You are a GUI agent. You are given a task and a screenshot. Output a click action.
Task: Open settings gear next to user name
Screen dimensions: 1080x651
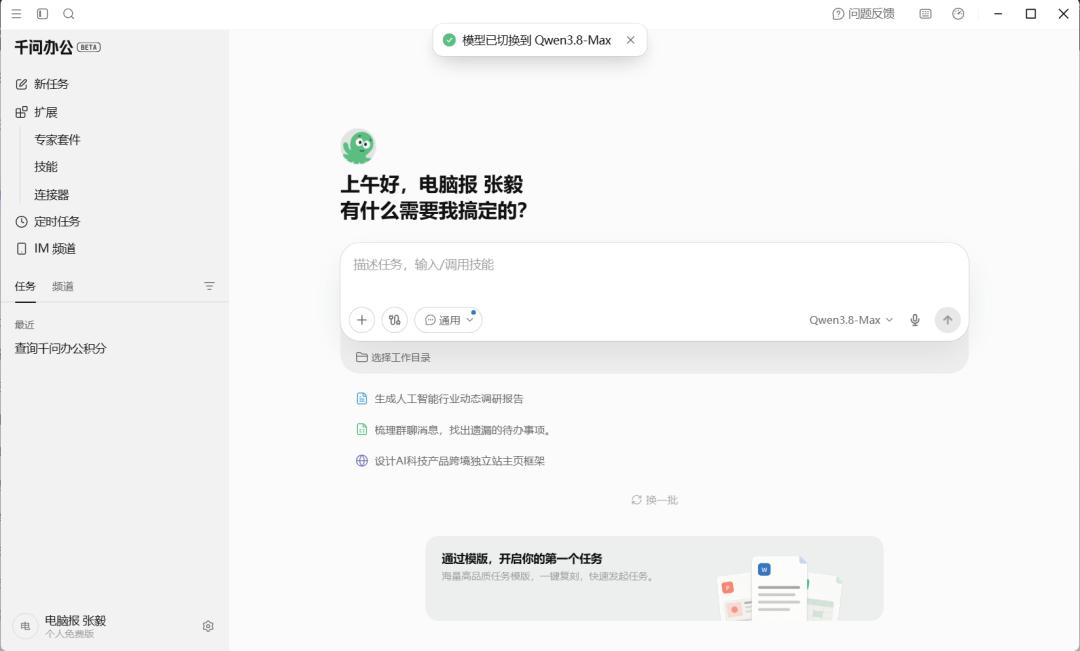click(x=208, y=626)
